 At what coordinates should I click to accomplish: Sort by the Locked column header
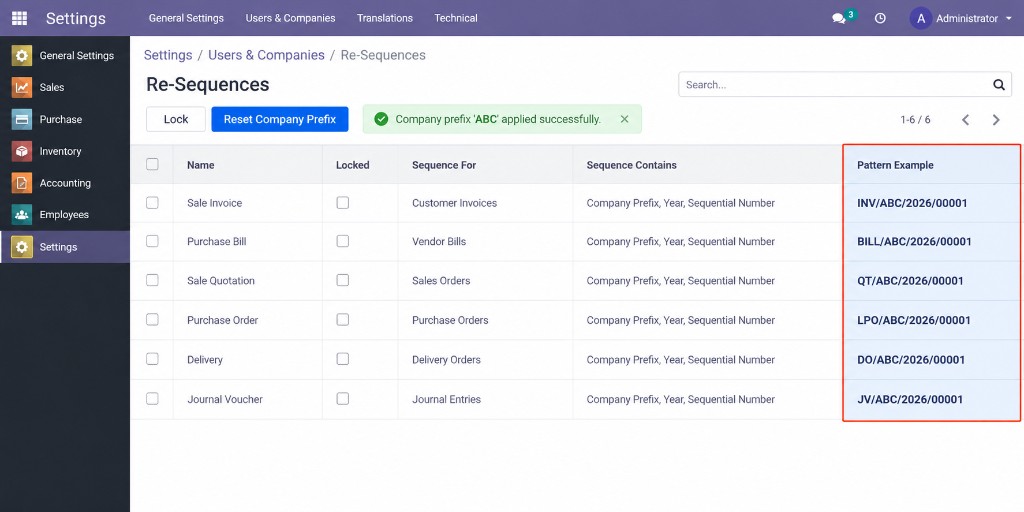pyautogui.click(x=353, y=165)
